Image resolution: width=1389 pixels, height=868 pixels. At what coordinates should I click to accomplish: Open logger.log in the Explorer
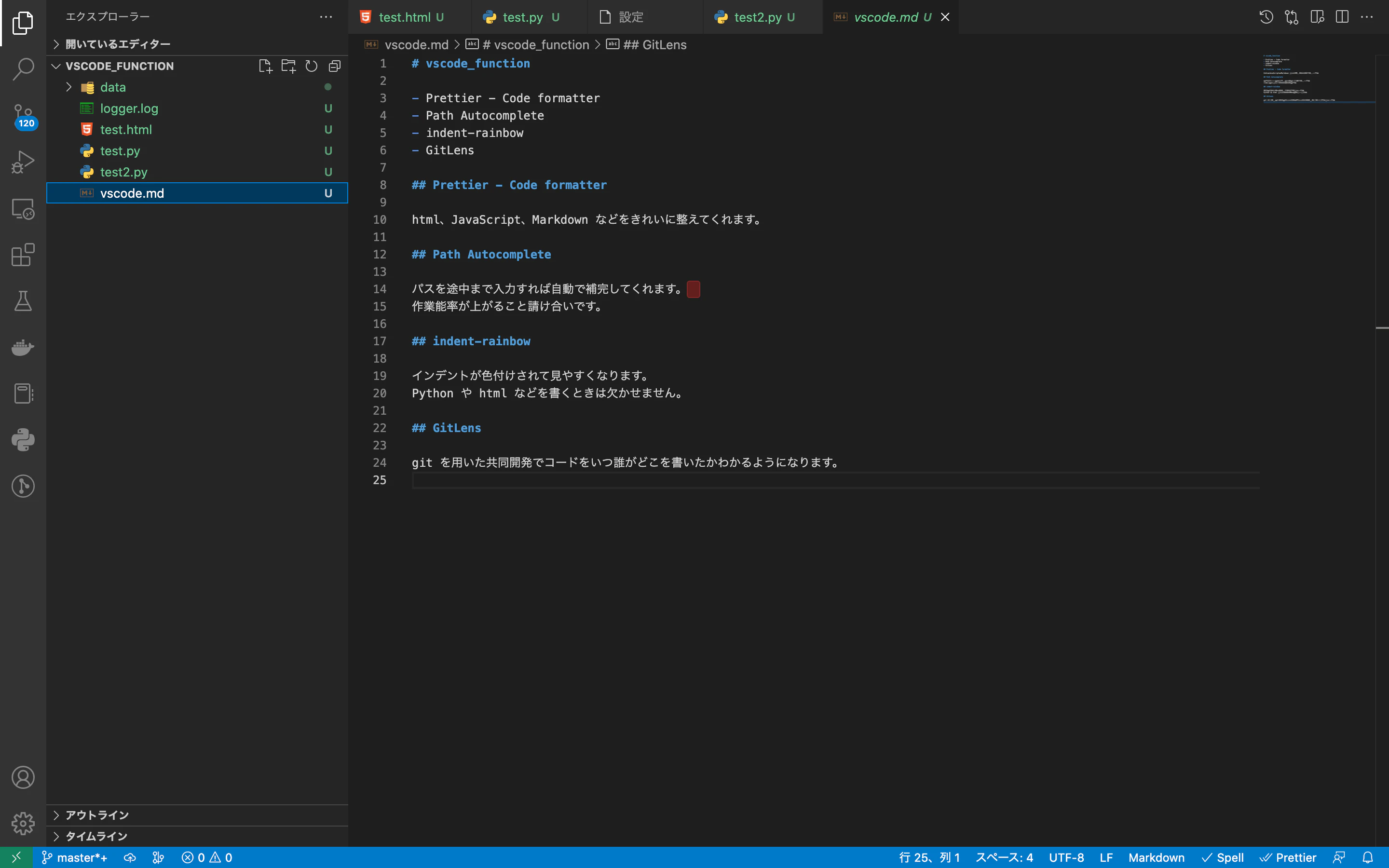click(x=197, y=108)
